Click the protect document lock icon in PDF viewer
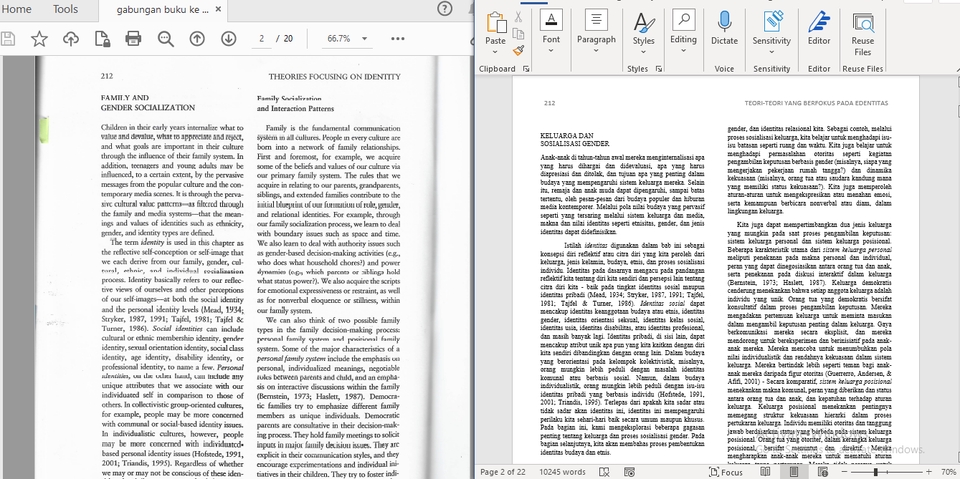960x479 pixels. pos(102,39)
